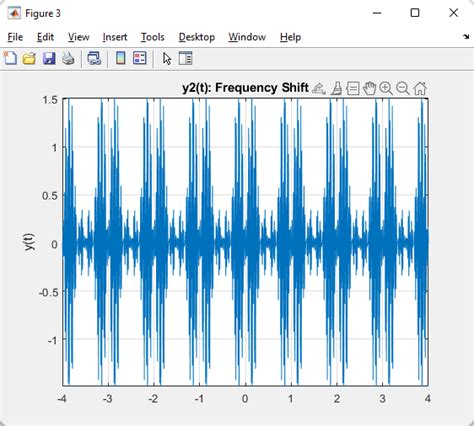
Task: Maximize the Figure 3 window
Action: 415,13
